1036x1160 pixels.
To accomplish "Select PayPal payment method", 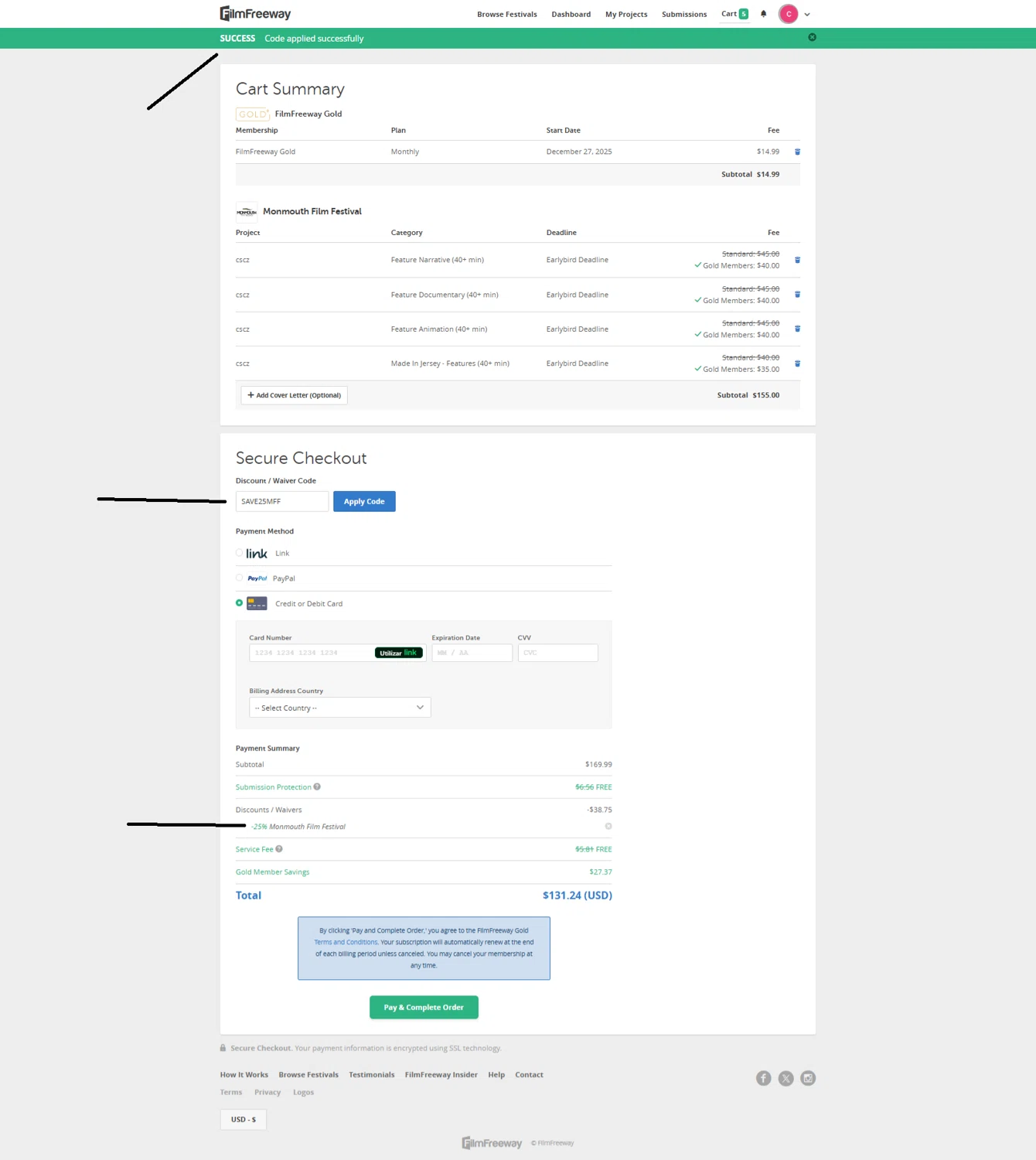I will point(239,578).
